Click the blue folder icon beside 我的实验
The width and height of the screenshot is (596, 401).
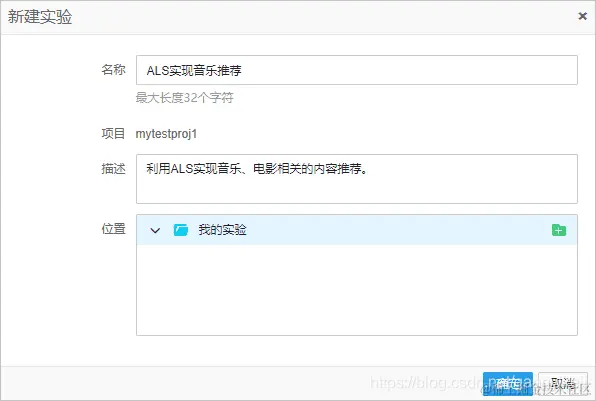(181, 230)
